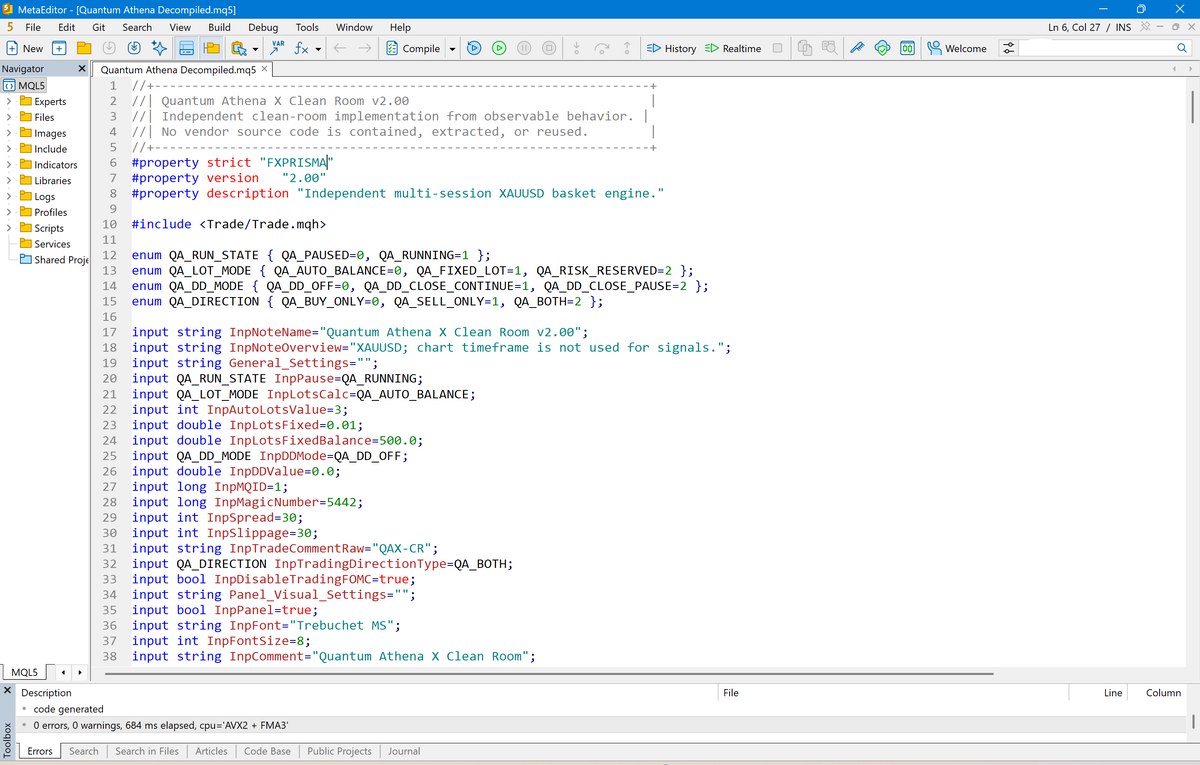Start debugging on history data icon
Screen dimensions: 1200x765
pos(474,48)
